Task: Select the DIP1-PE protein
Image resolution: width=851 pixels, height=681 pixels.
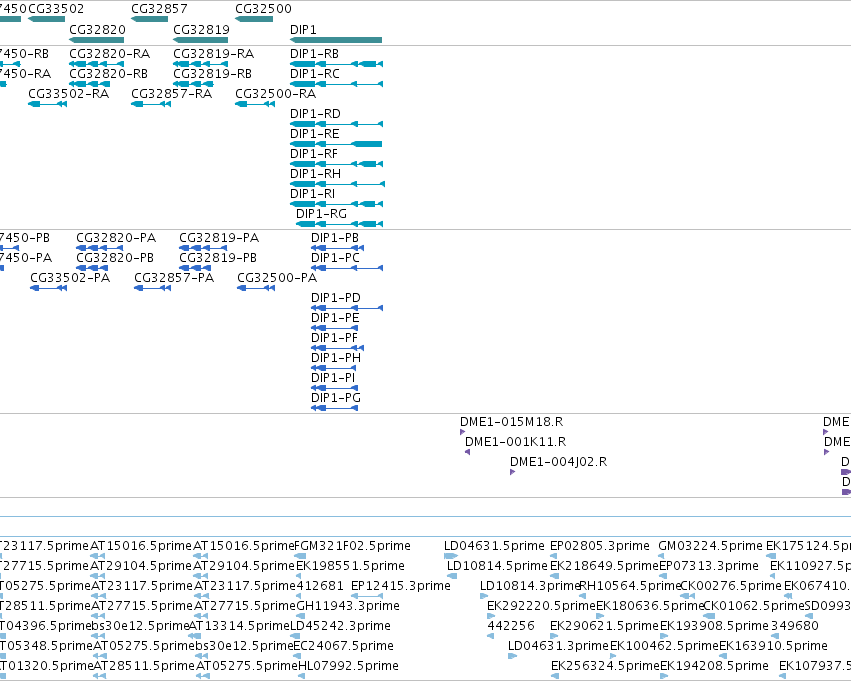Action: click(x=334, y=328)
